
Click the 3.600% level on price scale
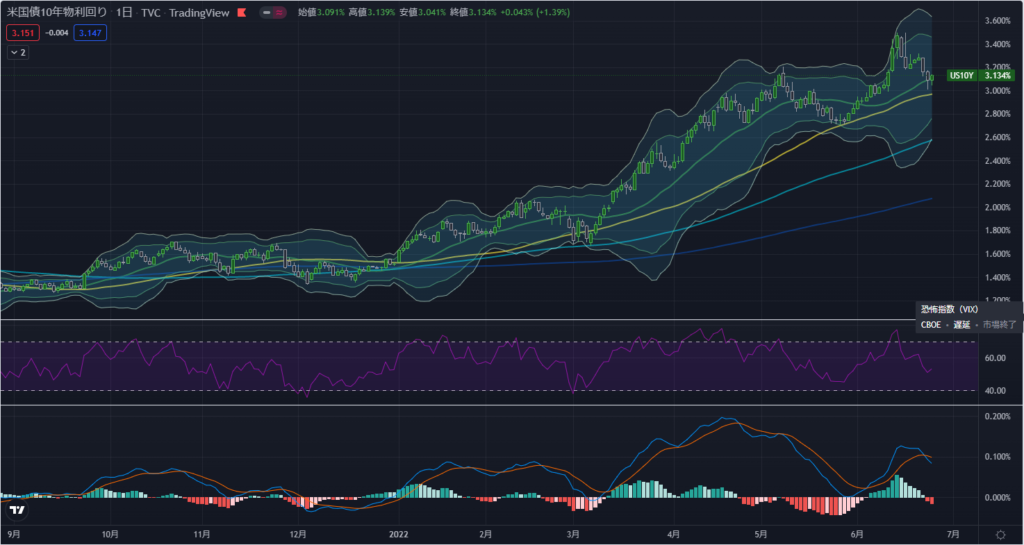tap(997, 21)
